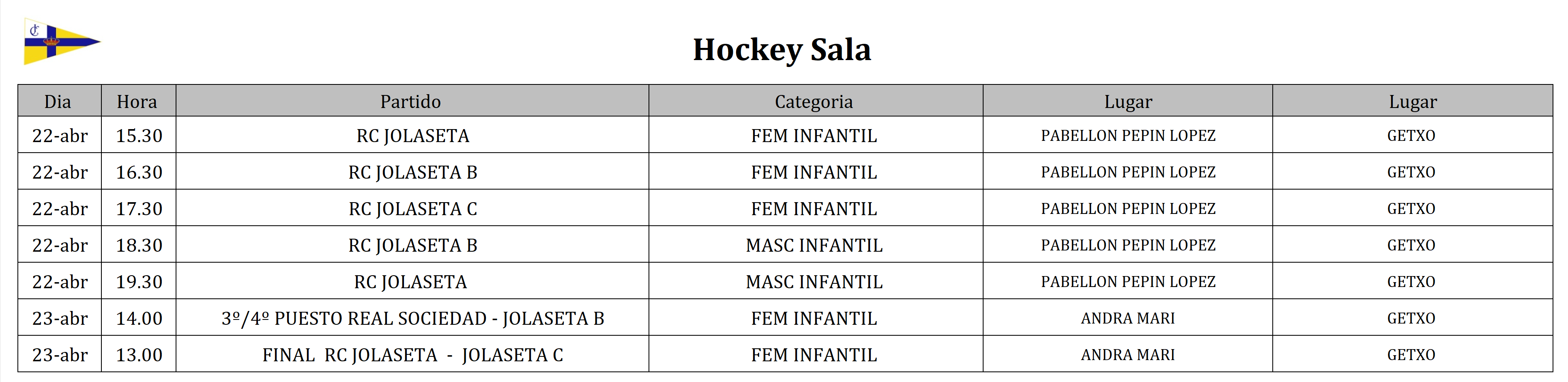Click MASC INFANTIL in the 18.30 row
The height and width of the screenshot is (382, 1568).
click(814, 245)
